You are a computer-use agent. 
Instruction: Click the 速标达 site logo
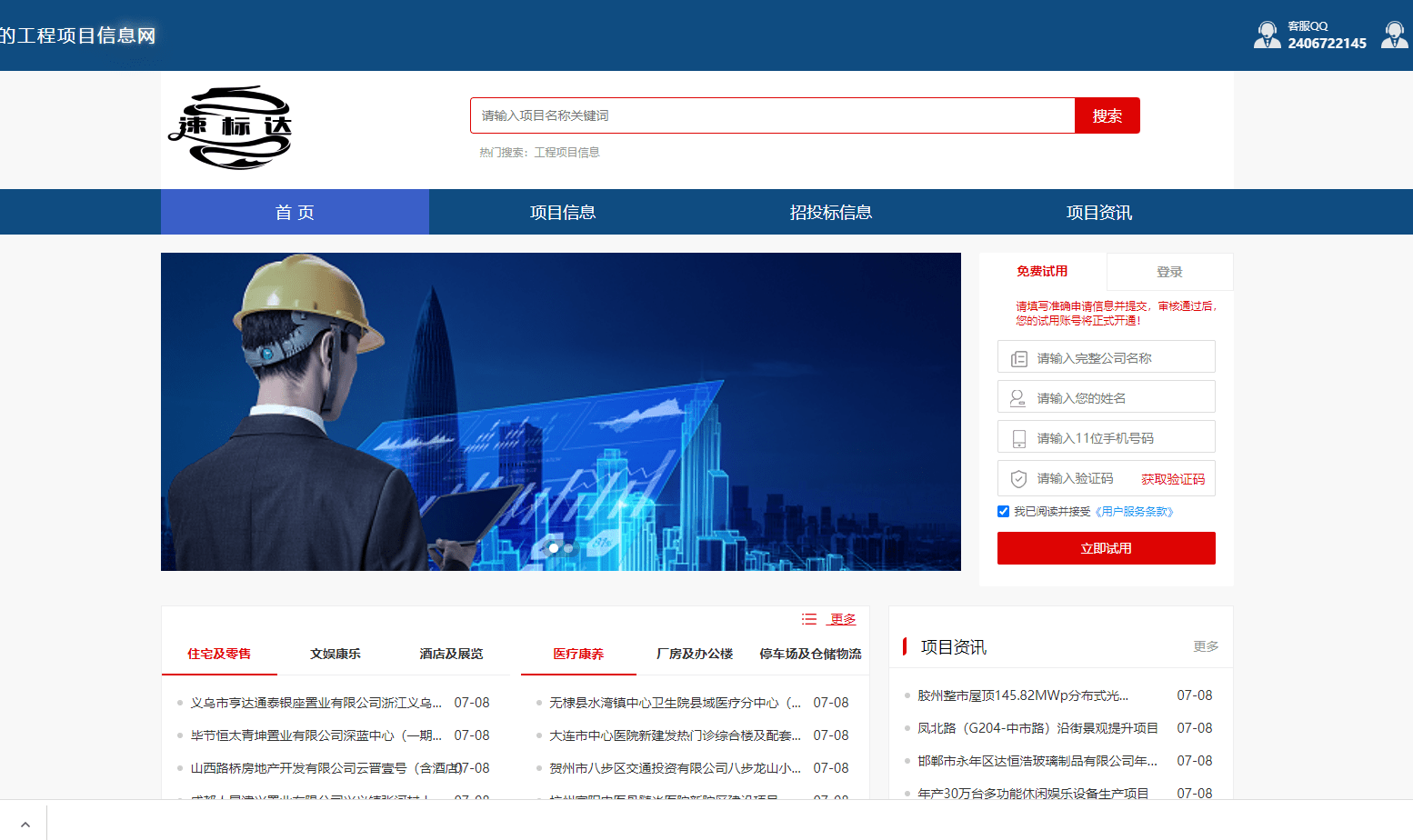pyautogui.click(x=230, y=128)
